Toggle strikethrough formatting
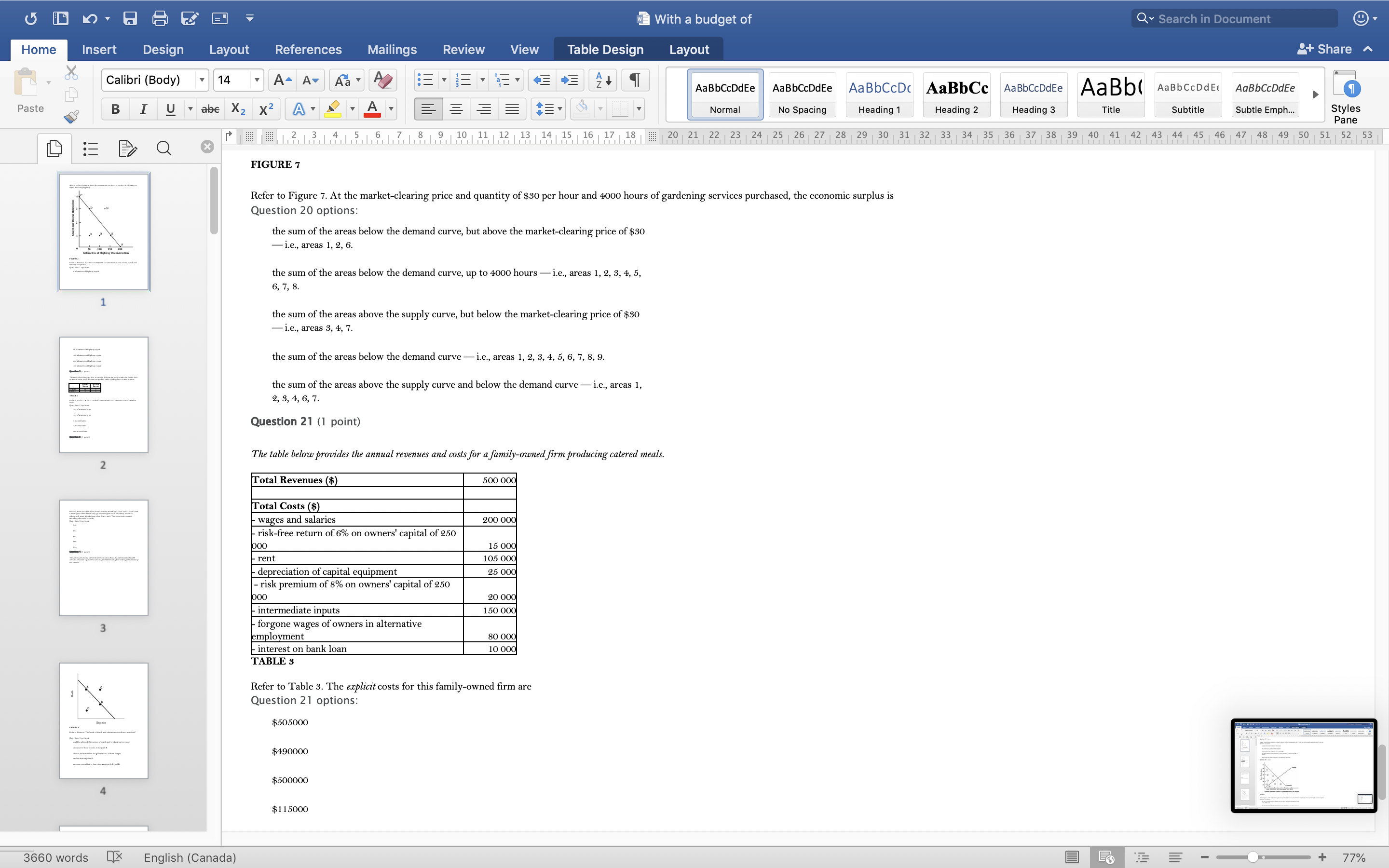Image resolution: width=1389 pixels, height=868 pixels. pos(210,109)
